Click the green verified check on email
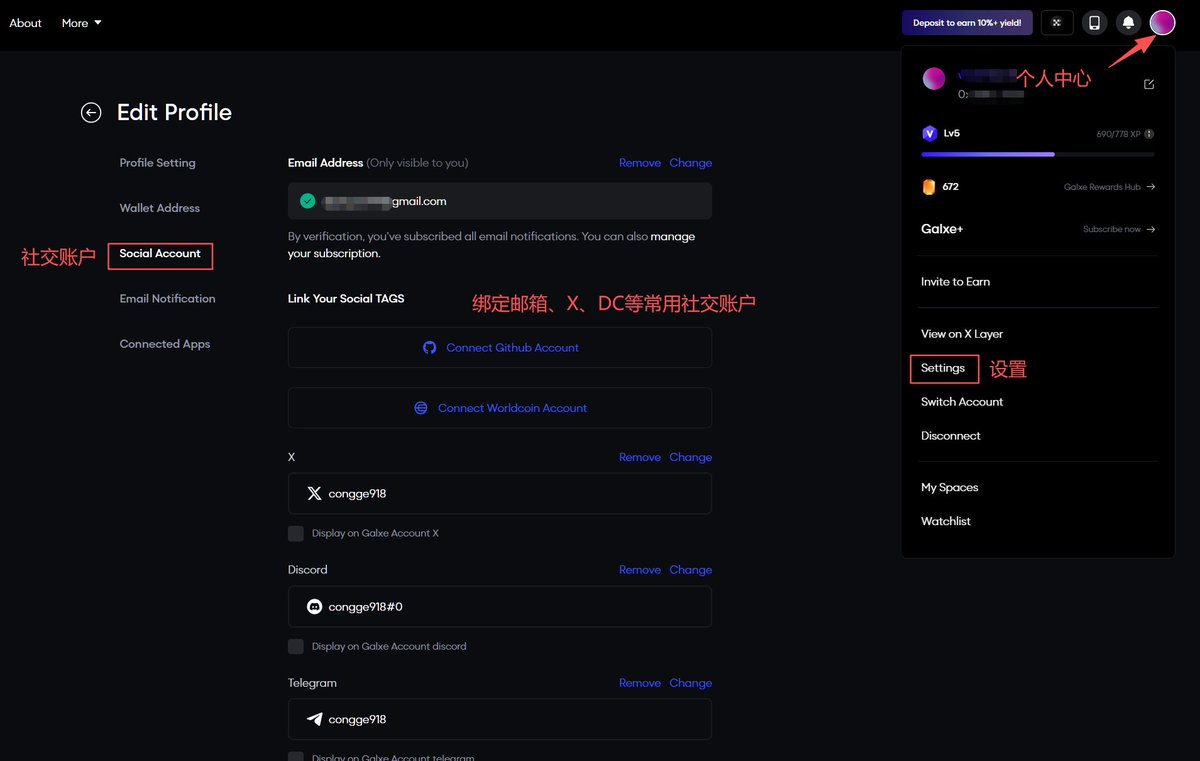 (307, 201)
